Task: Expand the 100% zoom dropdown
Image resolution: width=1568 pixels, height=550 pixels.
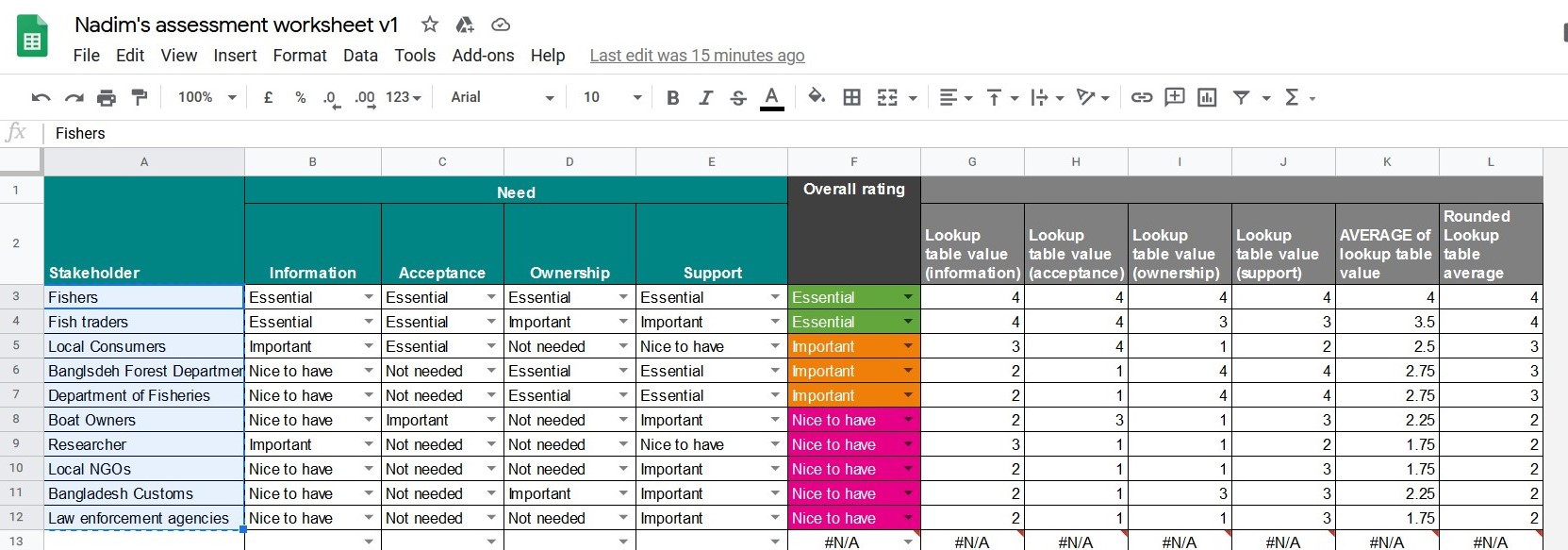Action: point(206,97)
